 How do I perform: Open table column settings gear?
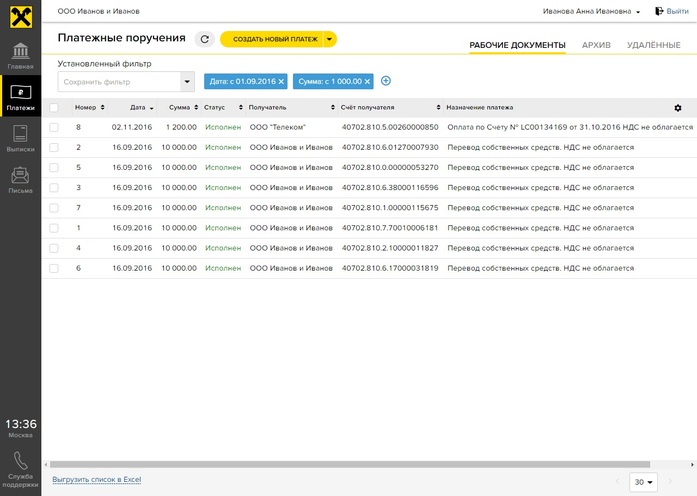(x=678, y=107)
